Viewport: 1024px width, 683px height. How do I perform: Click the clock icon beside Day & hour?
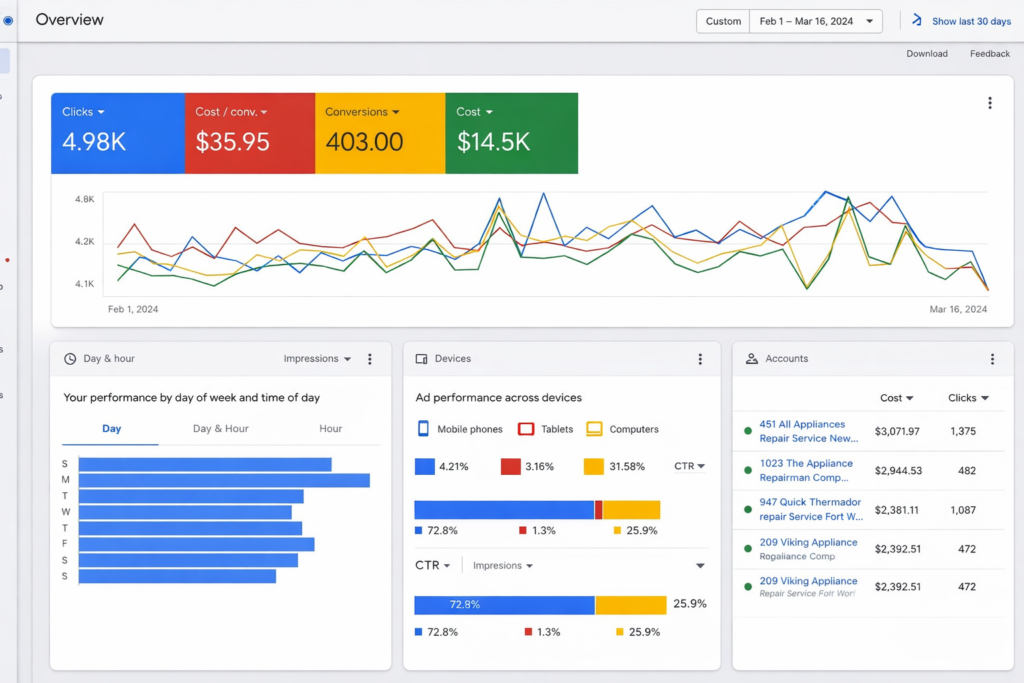tap(70, 359)
